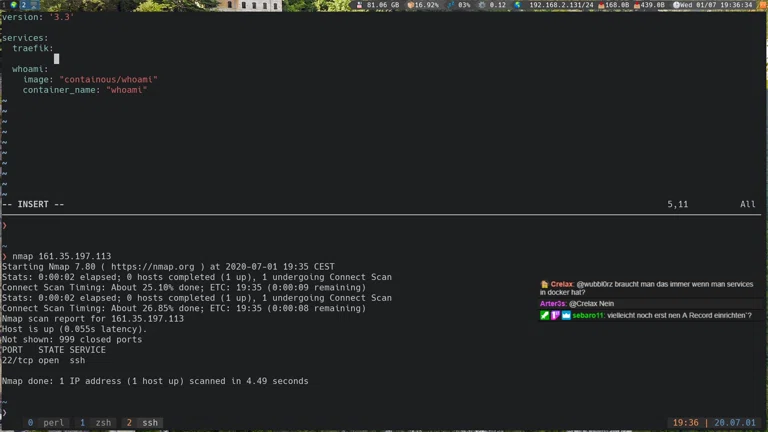This screenshot has height=432, width=768.
Task: Click the PORT STATE SERVICE header line
Action: coord(54,350)
